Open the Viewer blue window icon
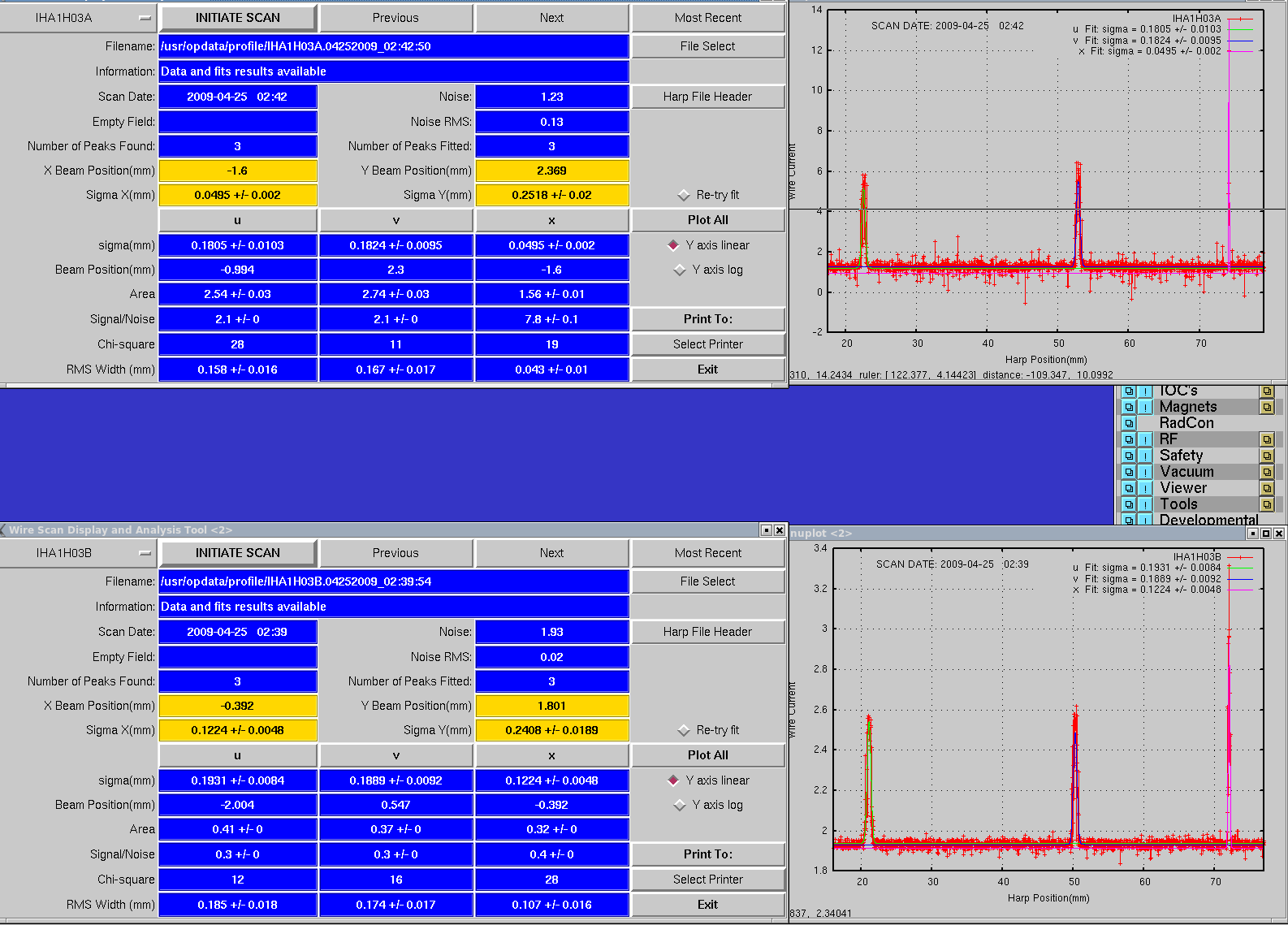The image size is (1288, 925). 1129,488
